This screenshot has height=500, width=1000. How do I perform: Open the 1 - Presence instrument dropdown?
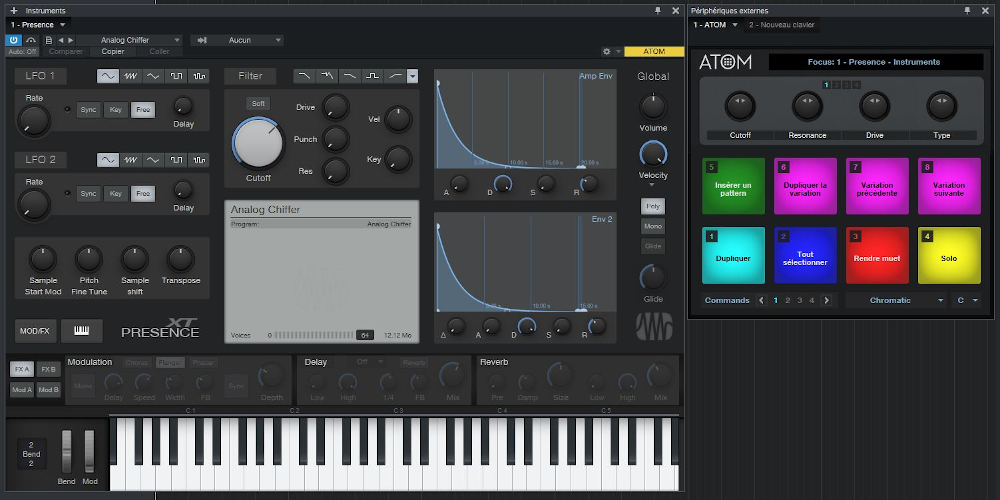coord(38,25)
